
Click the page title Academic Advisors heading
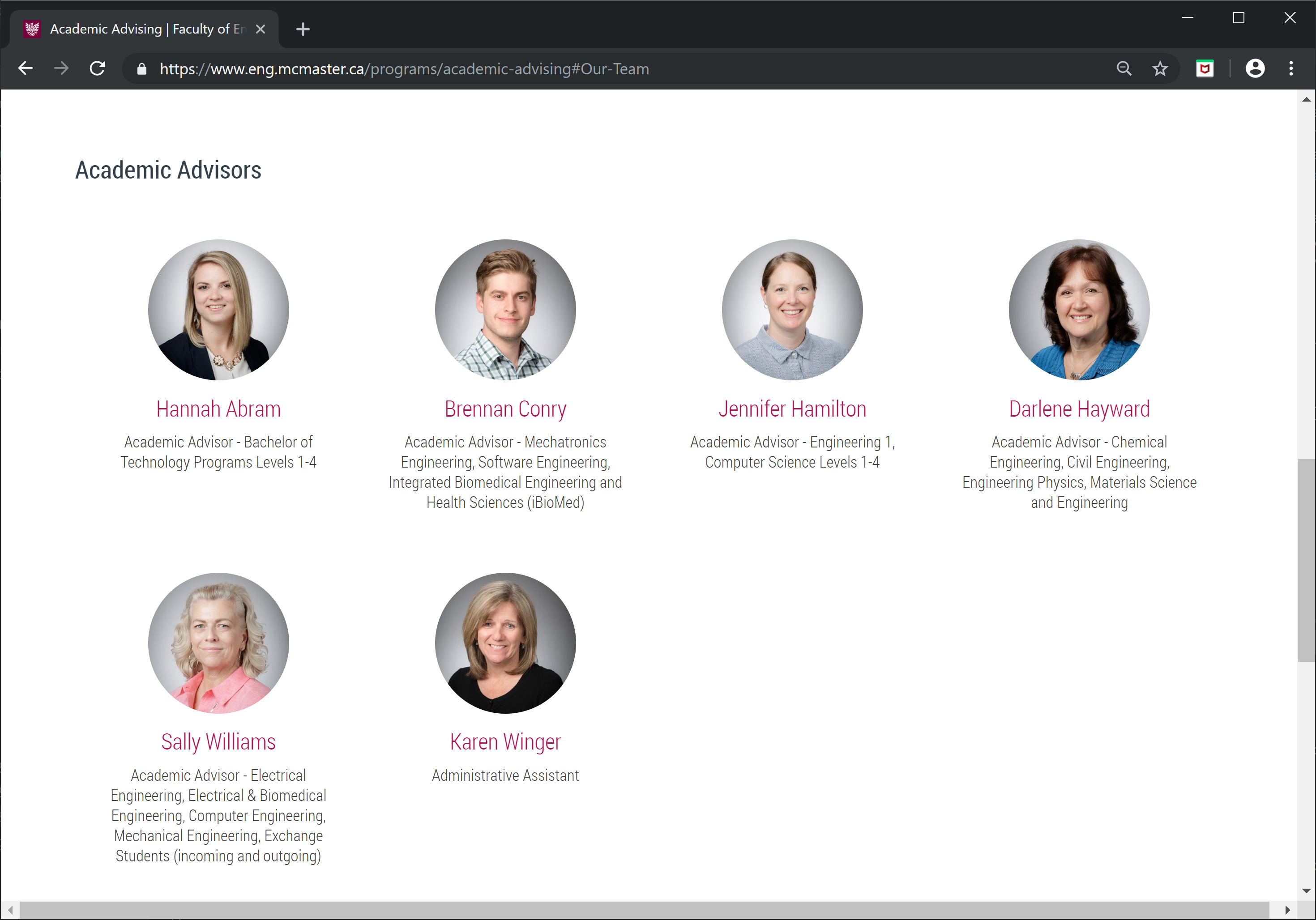[x=170, y=170]
